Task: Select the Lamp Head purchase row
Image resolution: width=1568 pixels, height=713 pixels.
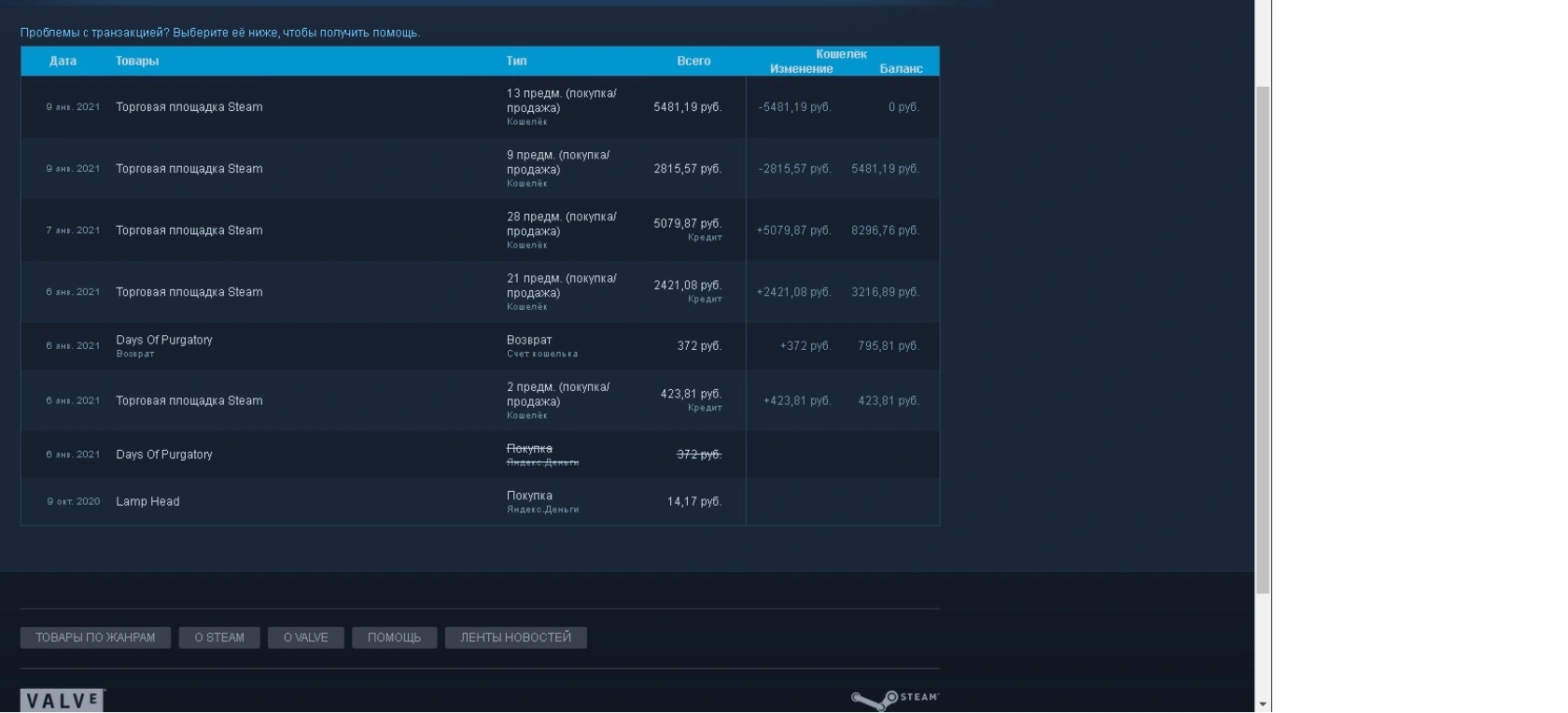Action: [x=480, y=501]
